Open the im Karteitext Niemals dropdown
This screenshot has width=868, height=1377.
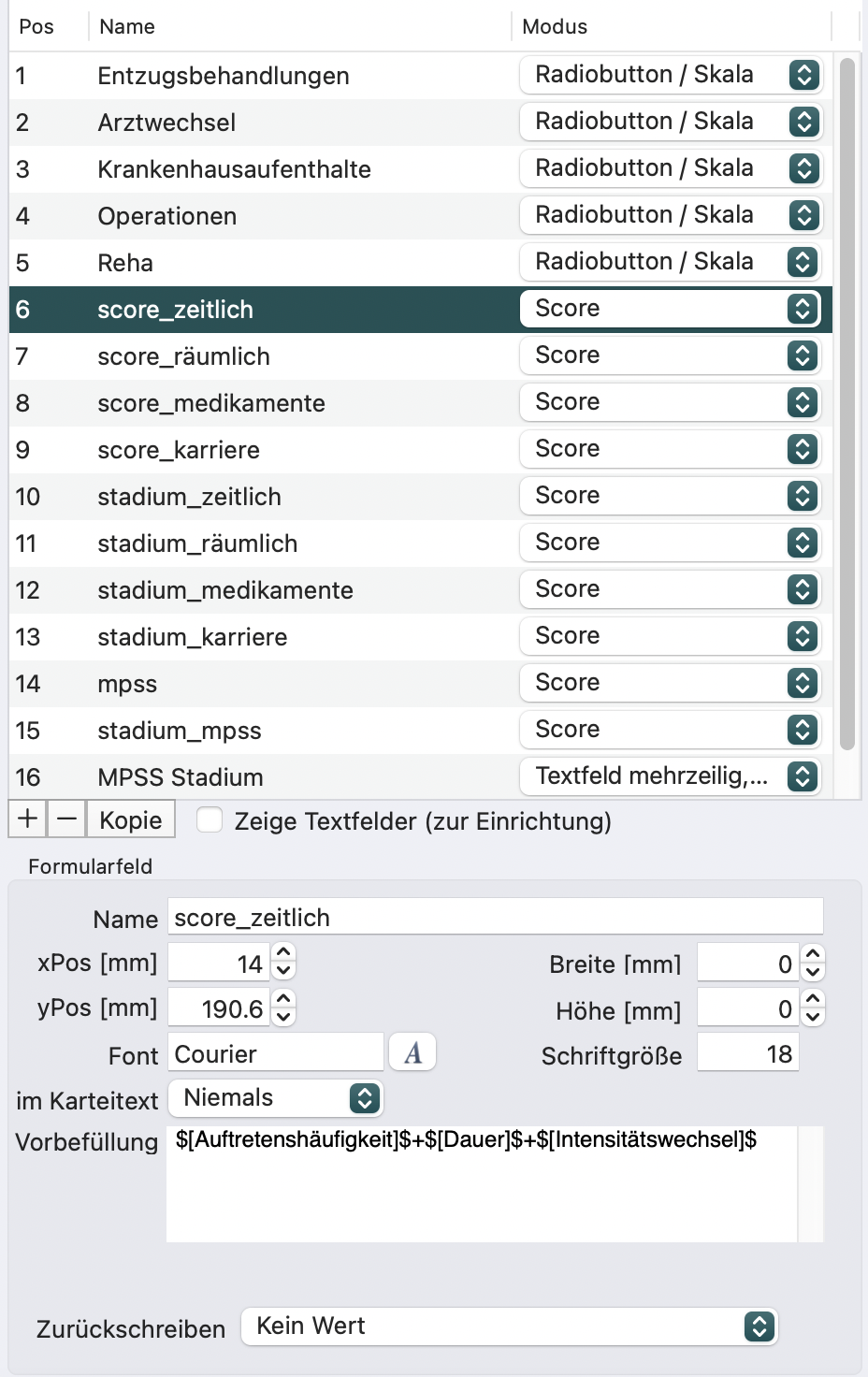276,1098
